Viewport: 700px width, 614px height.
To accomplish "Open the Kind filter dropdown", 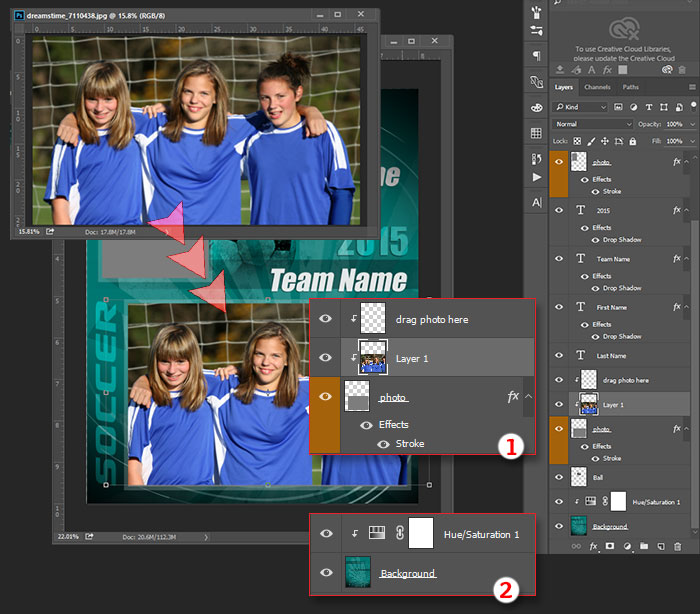I will coord(580,107).
